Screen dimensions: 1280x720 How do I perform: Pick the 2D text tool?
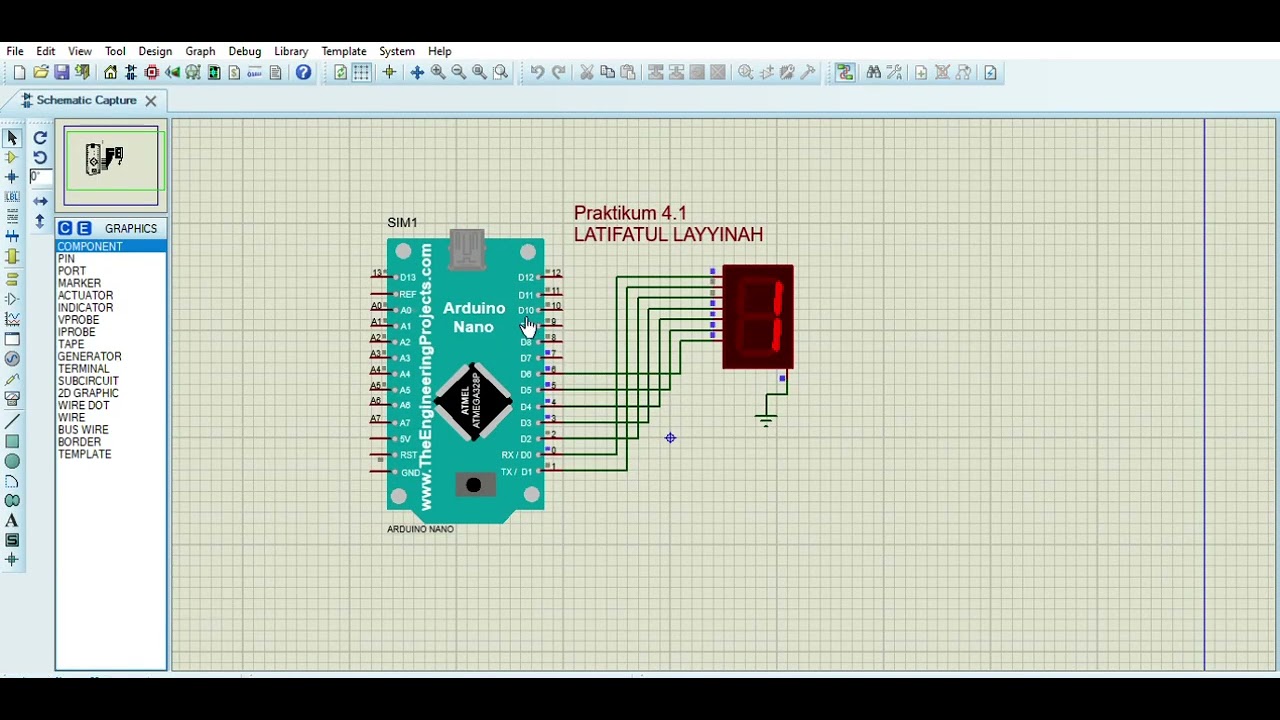[12, 520]
